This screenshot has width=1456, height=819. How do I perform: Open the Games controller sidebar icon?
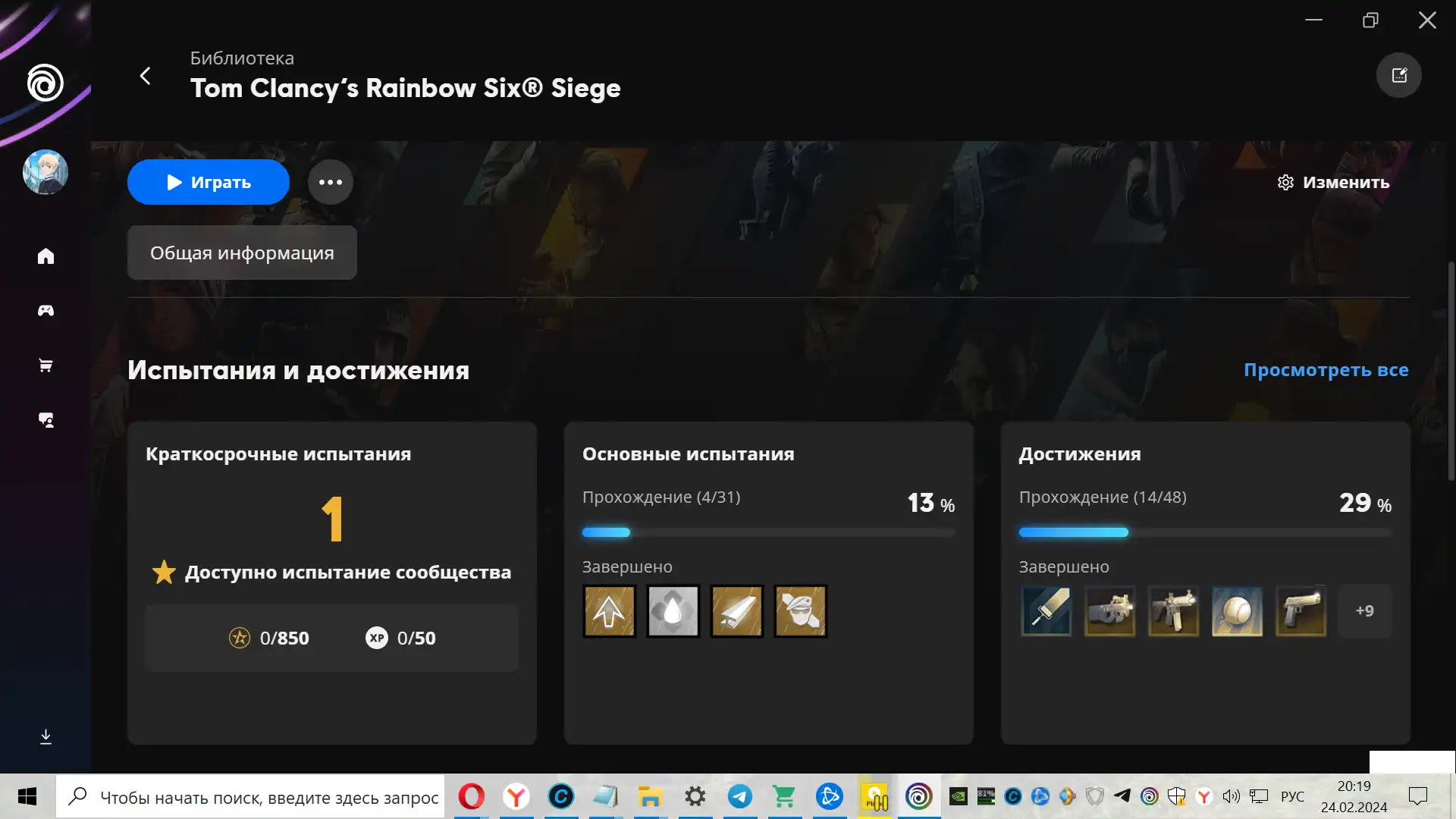(45, 311)
